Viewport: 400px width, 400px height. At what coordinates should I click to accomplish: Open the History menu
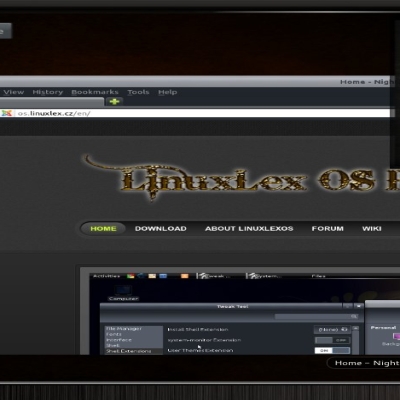click(x=48, y=92)
